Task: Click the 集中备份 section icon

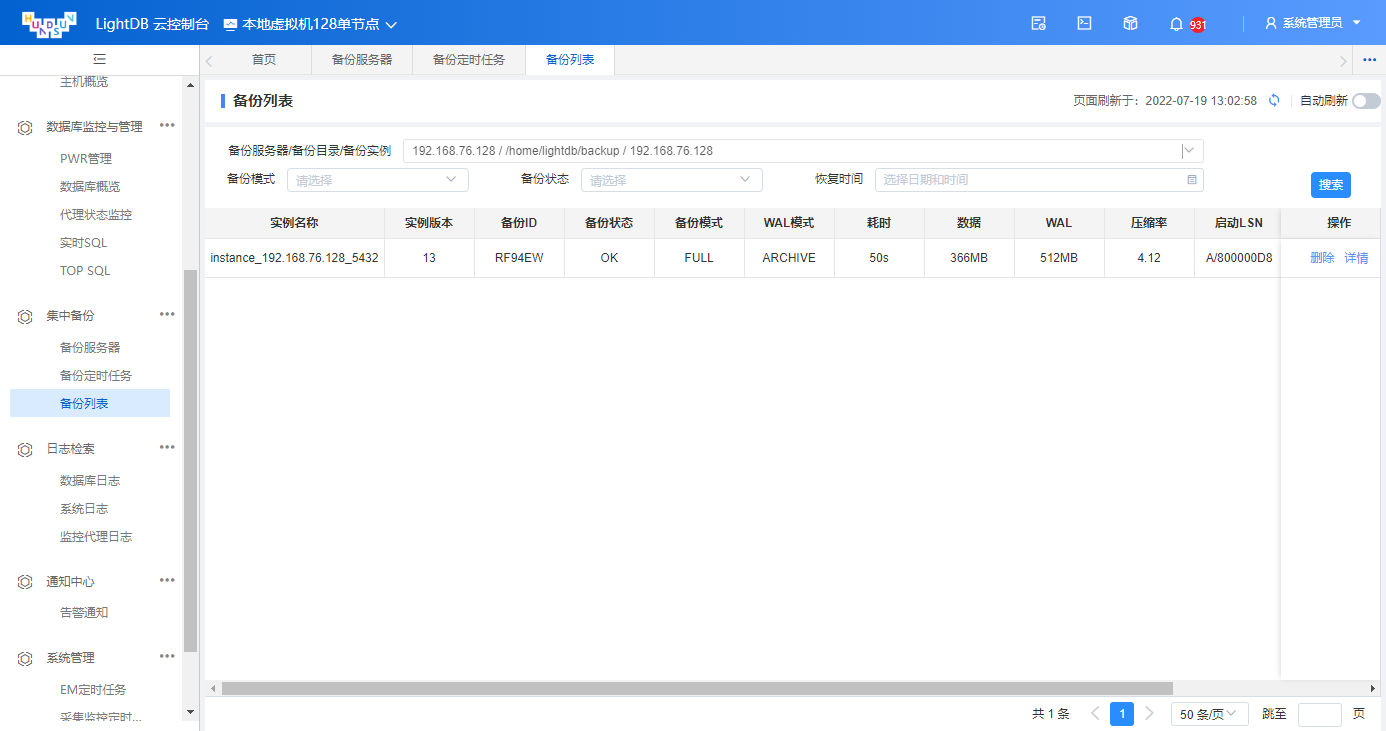Action: point(25,317)
